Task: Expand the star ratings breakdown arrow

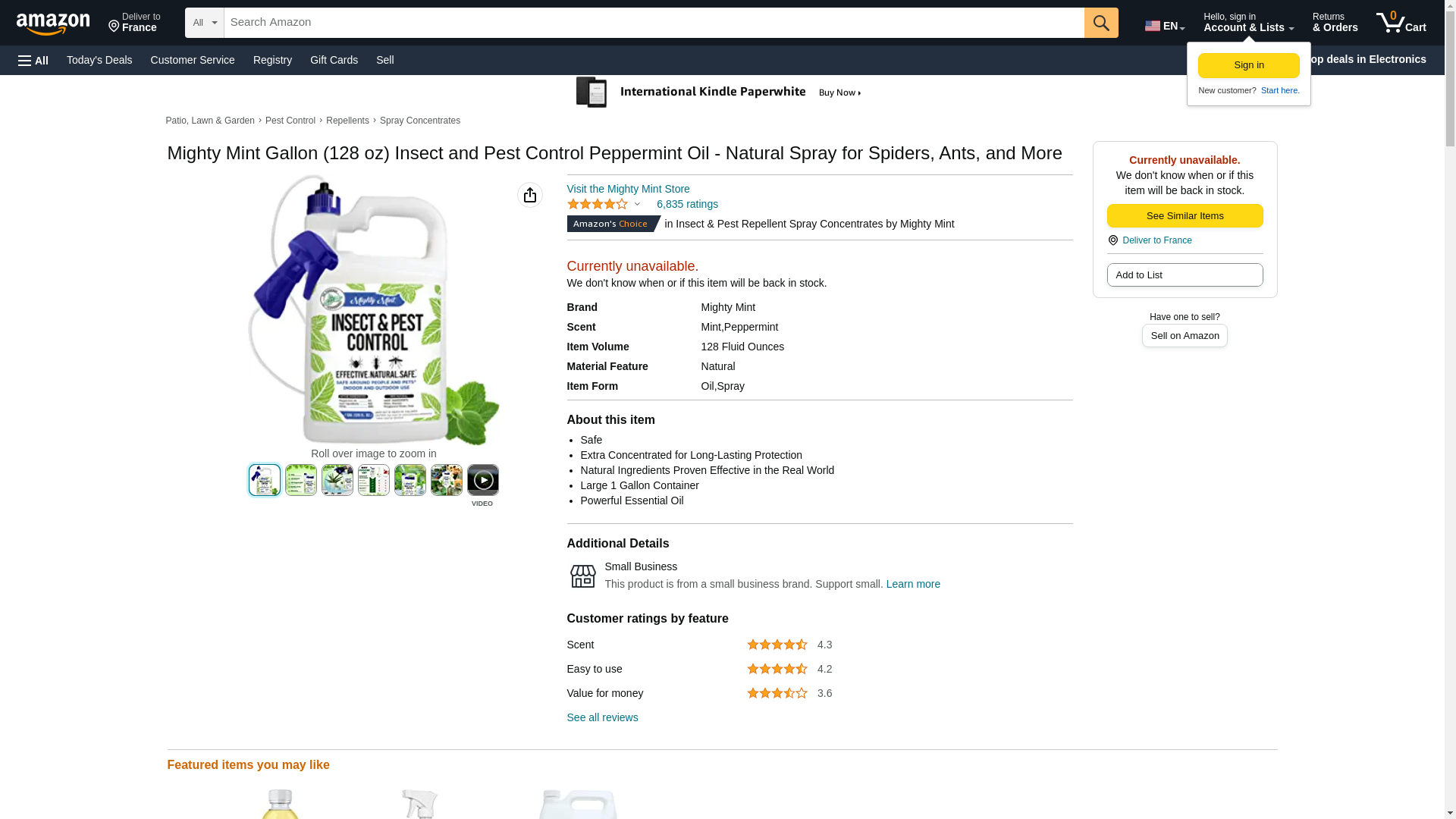Action: click(637, 204)
